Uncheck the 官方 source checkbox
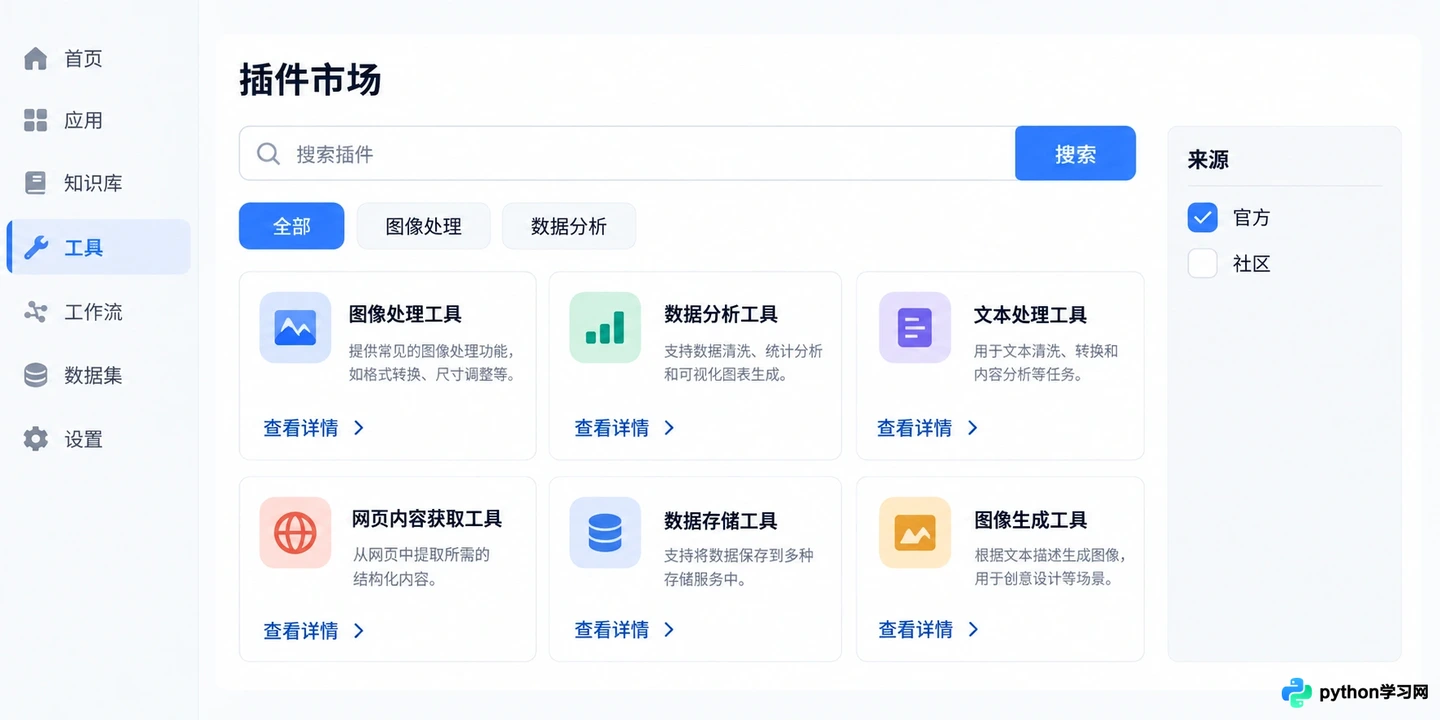The image size is (1440, 720). (x=1202, y=217)
